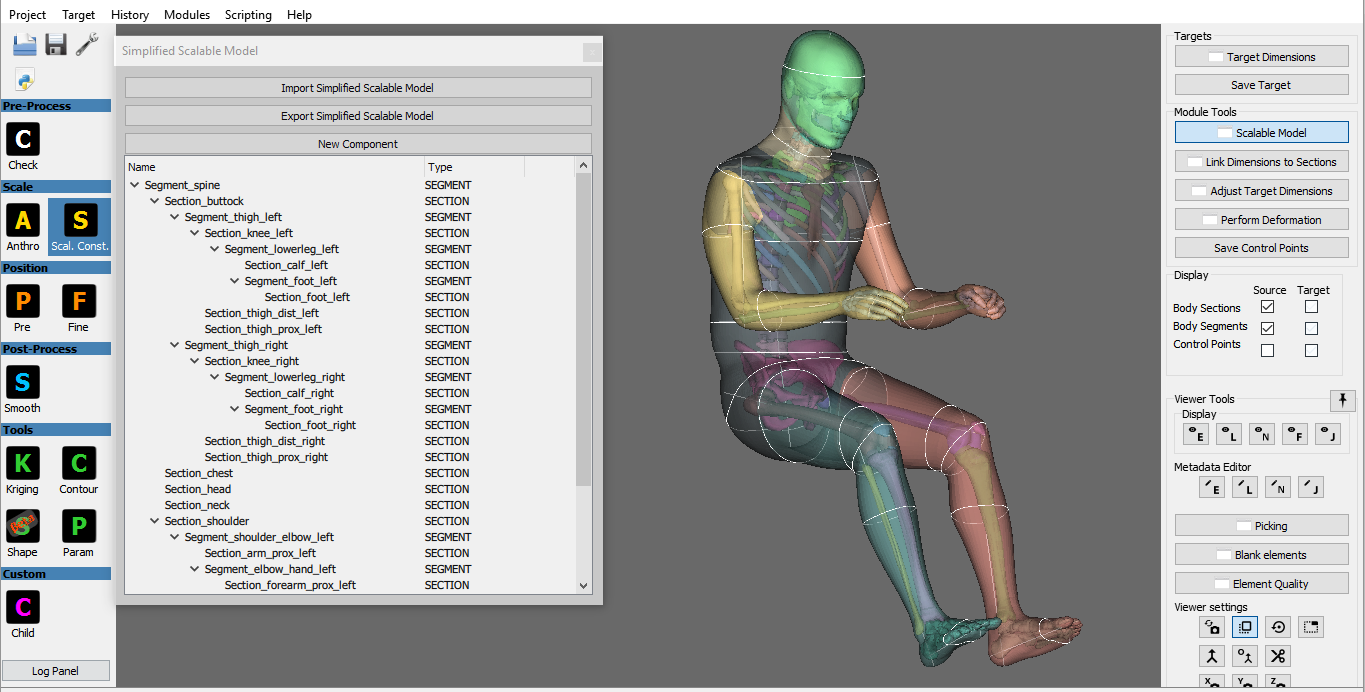1365x692 pixels.
Task: Click Import Simplified Scalable Model button
Action: pyautogui.click(x=358, y=88)
